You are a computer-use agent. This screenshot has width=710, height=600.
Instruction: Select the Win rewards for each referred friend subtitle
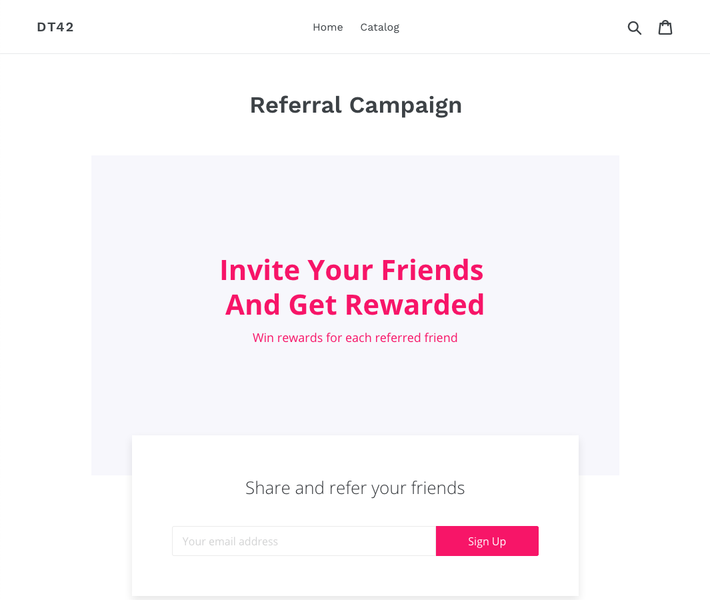coord(355,337)
